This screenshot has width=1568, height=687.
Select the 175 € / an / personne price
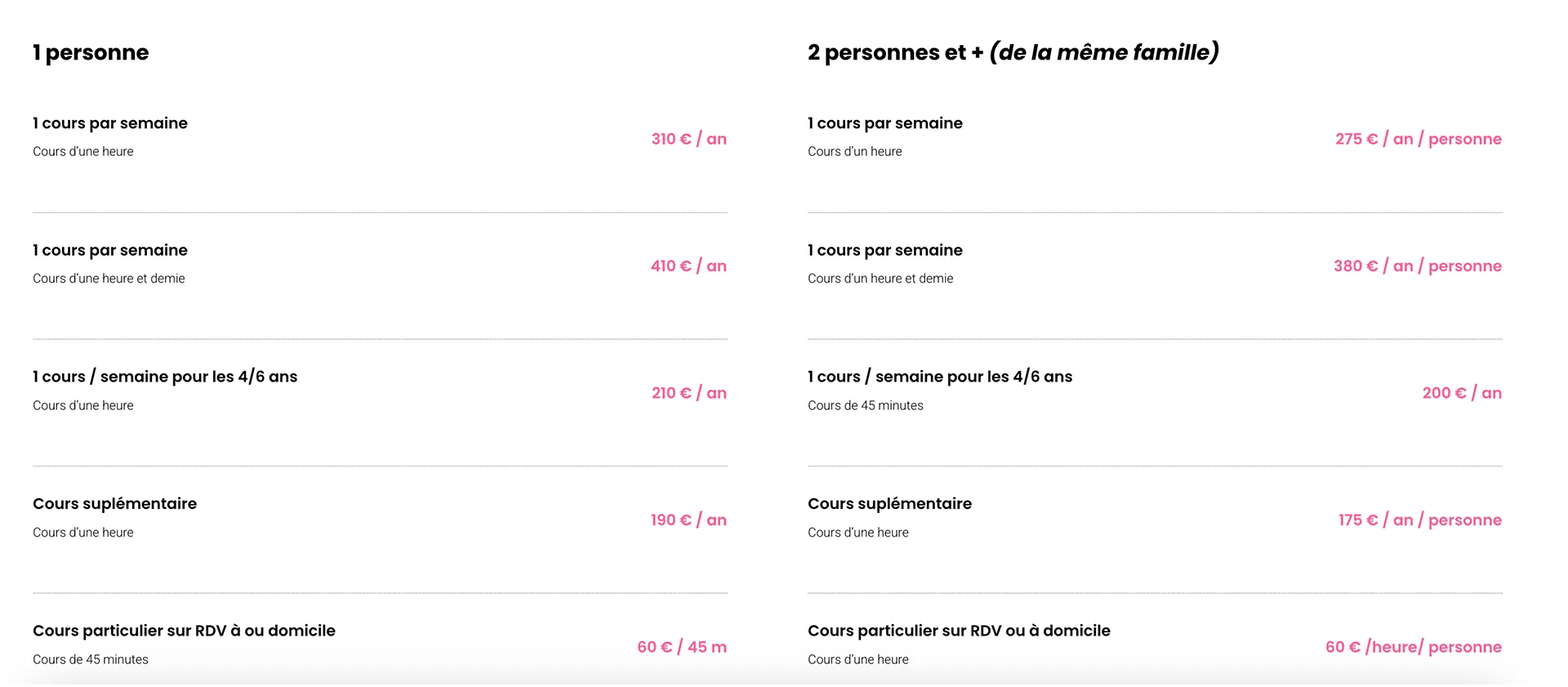[1419, 520]
